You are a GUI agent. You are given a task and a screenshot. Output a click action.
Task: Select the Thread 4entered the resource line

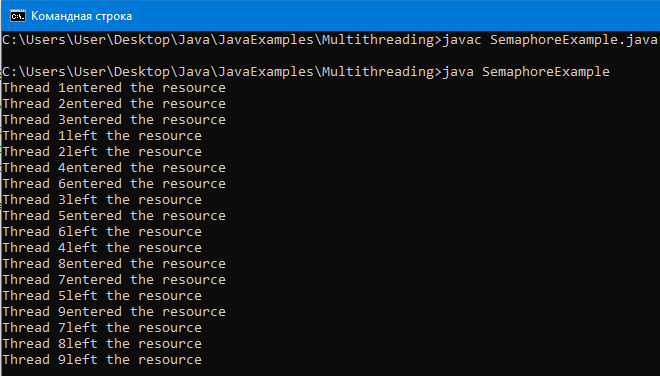click(114, 168)
